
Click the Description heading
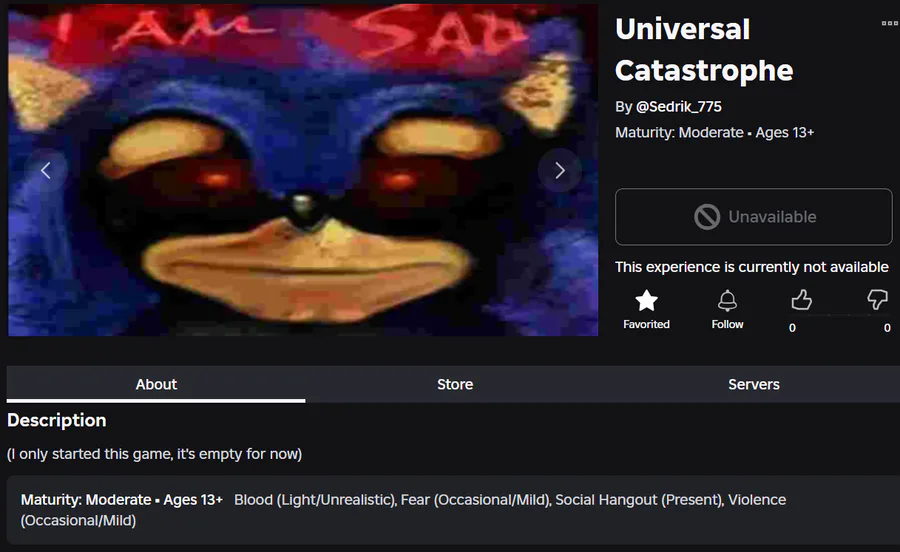(x=57, y=420)
